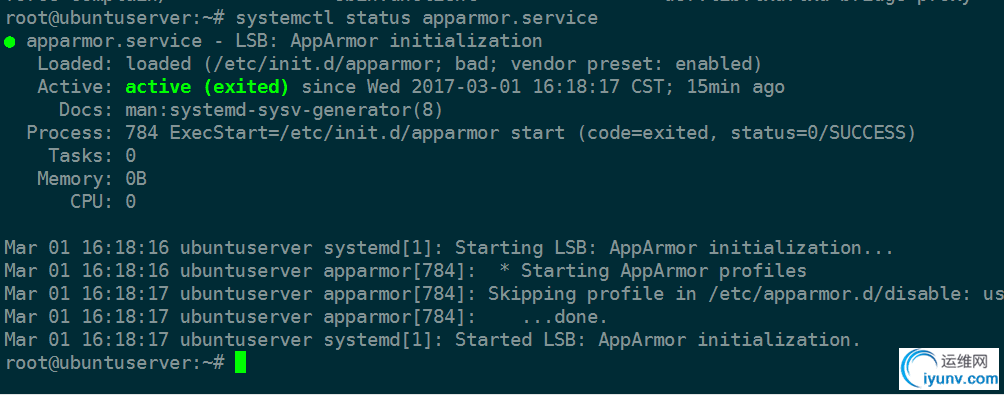Click the 'Started LSB: AppArmor initialization.' log line
Image resolution: width=1004 pixels, height=395 pixels.
click(432, 340)
